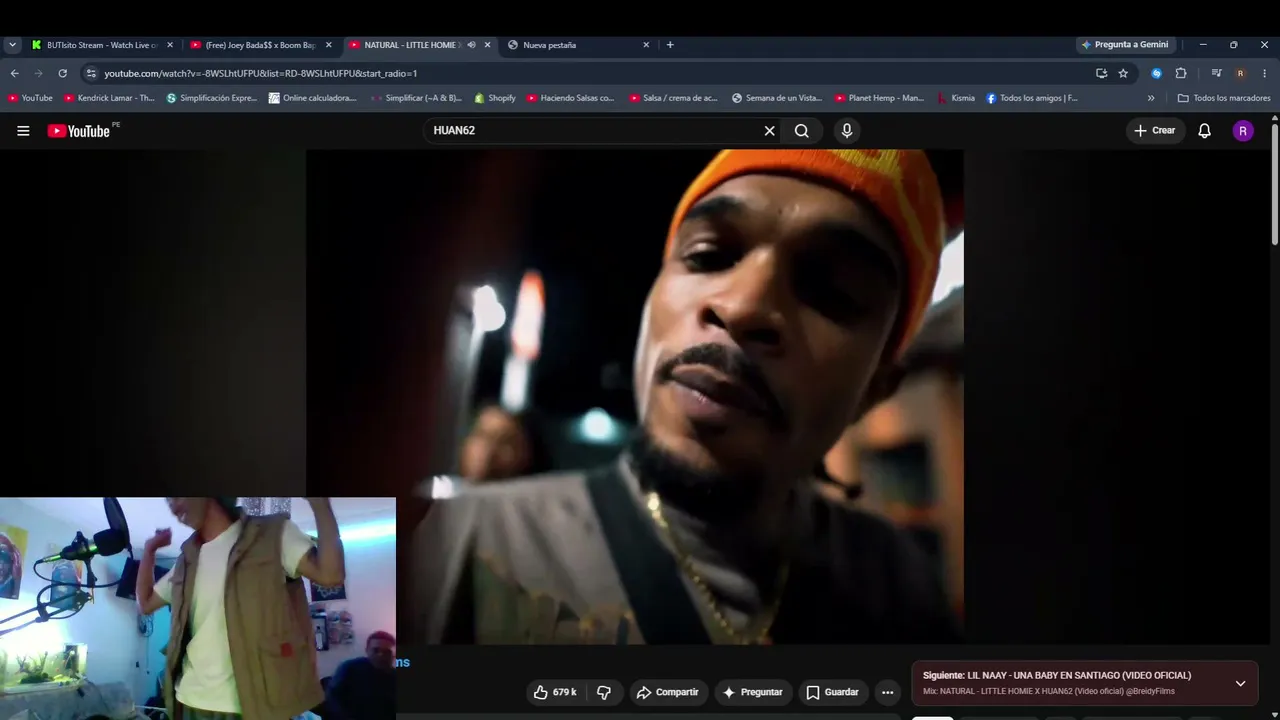Viewport: 1280px width, 720px height.
Task: Open the Shazam extension
Action: [x=1157, y=73]
